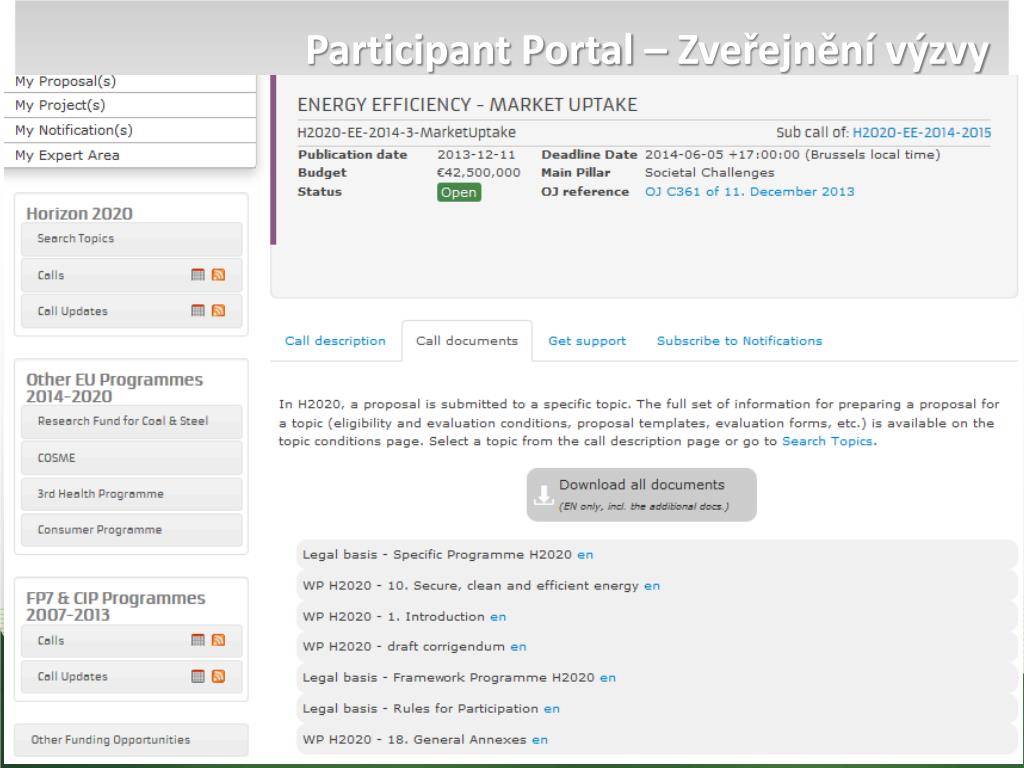
Task: Click the download arrow icon in Download all documents
Action: click(x=543, y=495)
